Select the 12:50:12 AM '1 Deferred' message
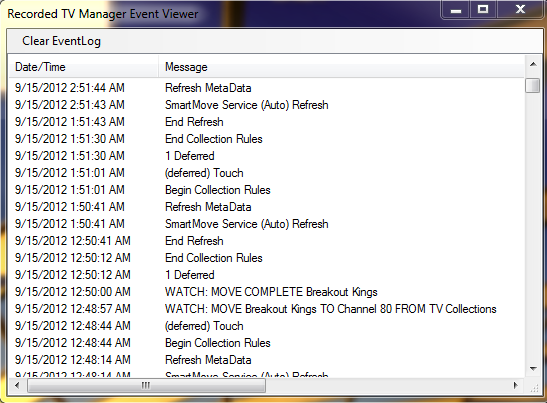The width and height of the screenshot is (547, 403). 189,275
